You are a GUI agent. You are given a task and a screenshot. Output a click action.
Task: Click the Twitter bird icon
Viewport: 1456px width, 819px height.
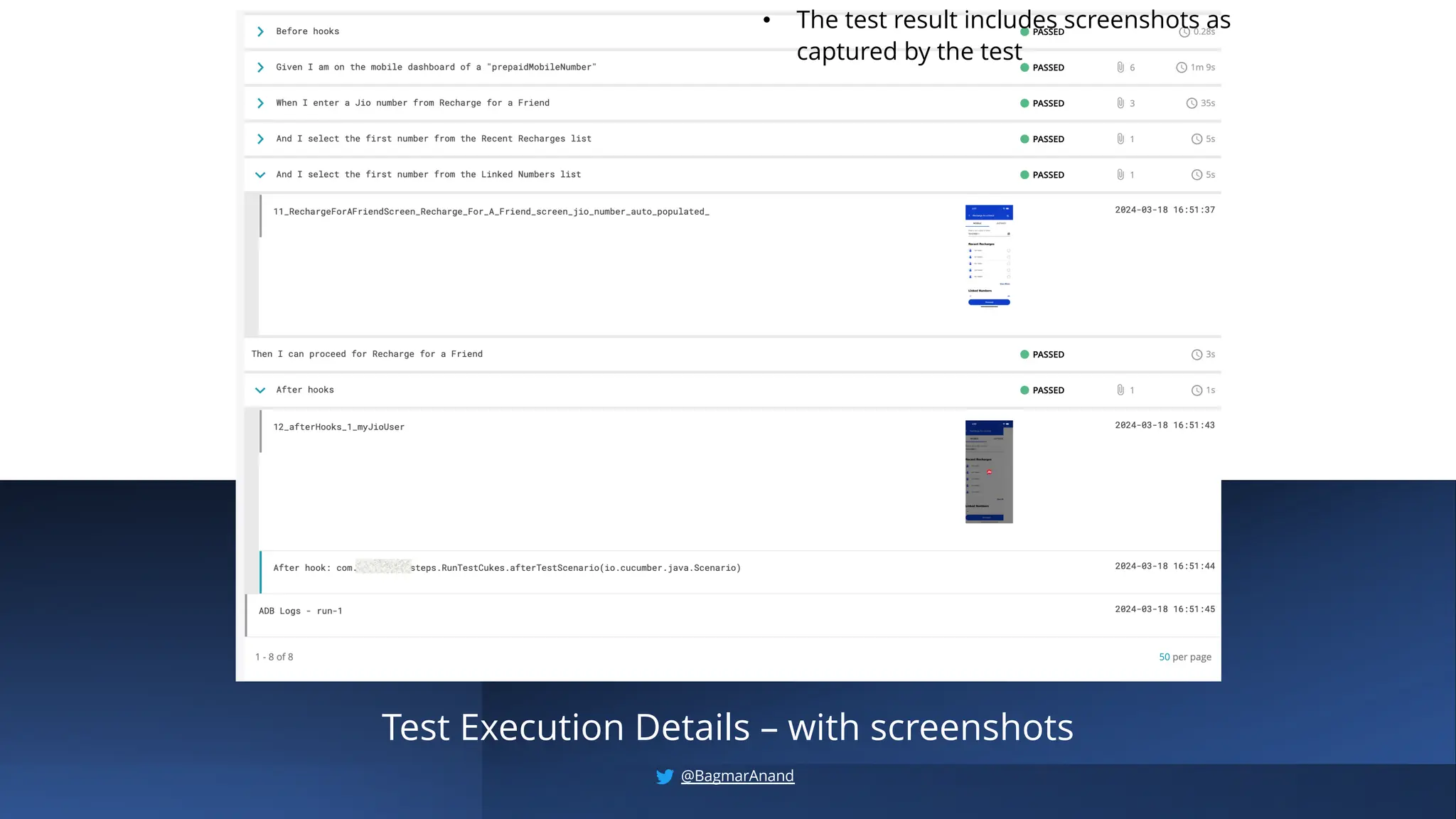(665, 776)
